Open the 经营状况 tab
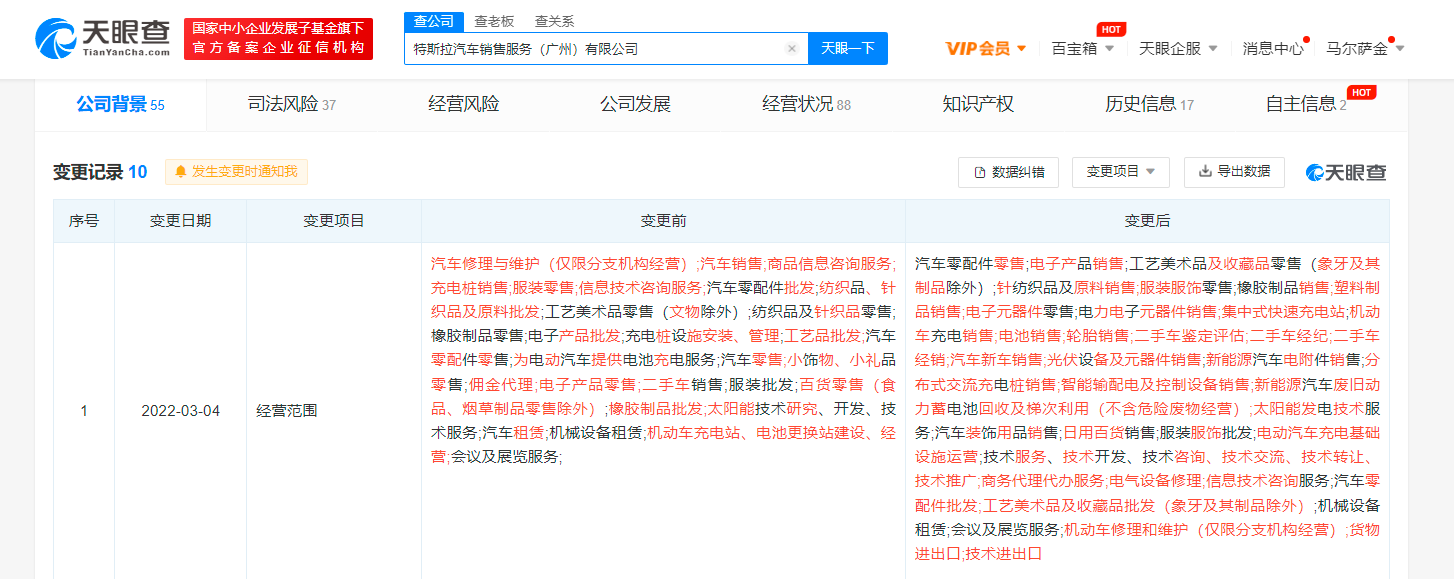The height and width of the screenshot is (579, 1454). pos(806,104)
